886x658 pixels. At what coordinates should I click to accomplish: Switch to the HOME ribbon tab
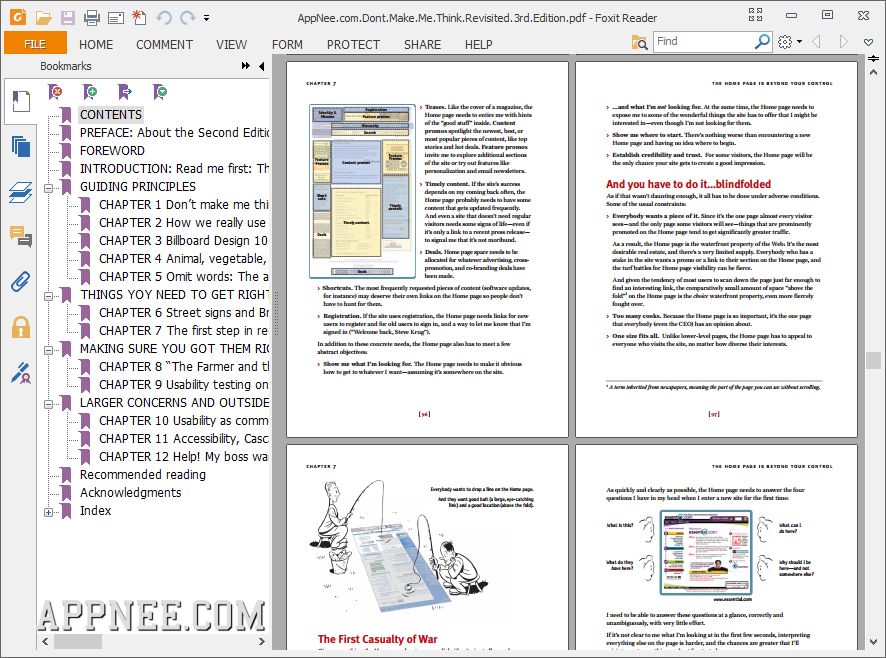point(96,44)
